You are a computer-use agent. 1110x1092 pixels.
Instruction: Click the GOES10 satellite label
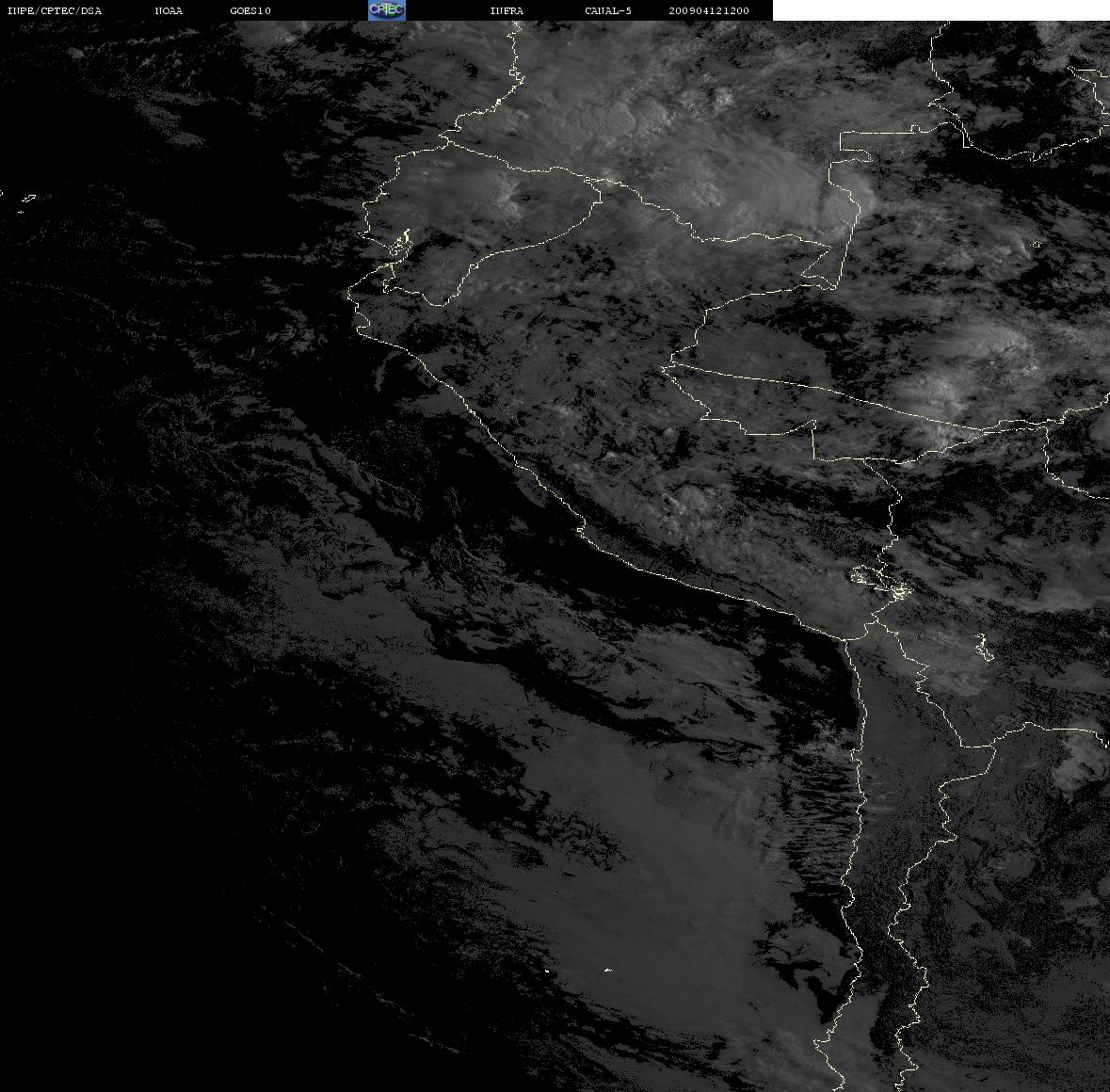click(x=249, y=10)
